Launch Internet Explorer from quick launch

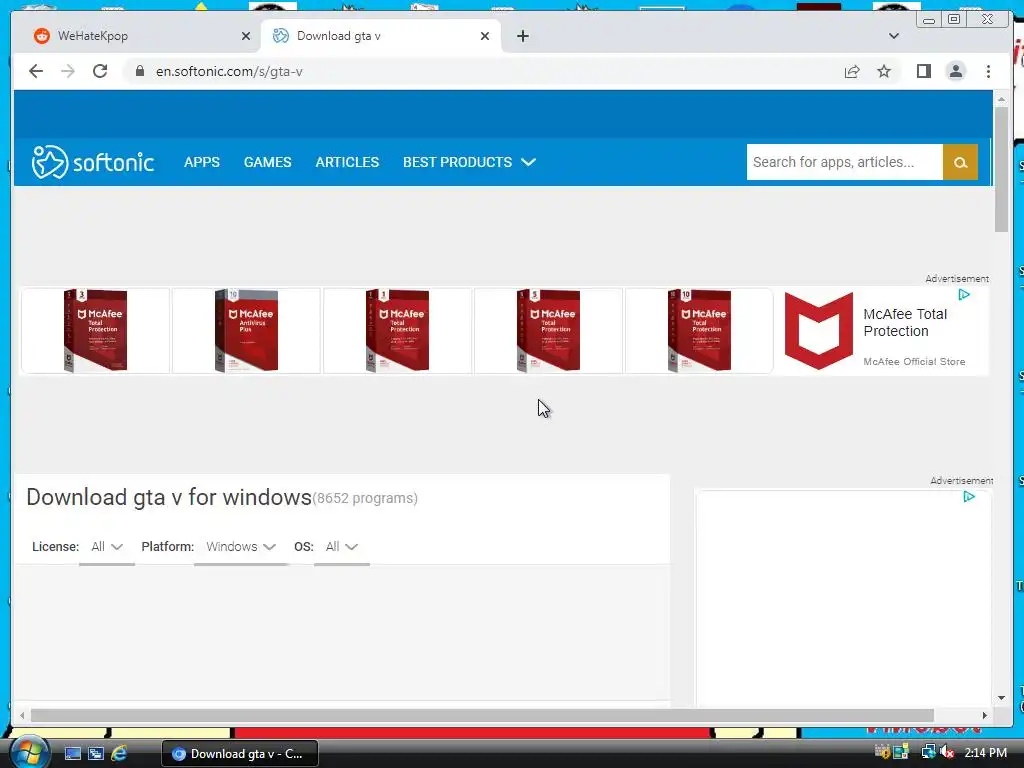click(x=119, y=754)
